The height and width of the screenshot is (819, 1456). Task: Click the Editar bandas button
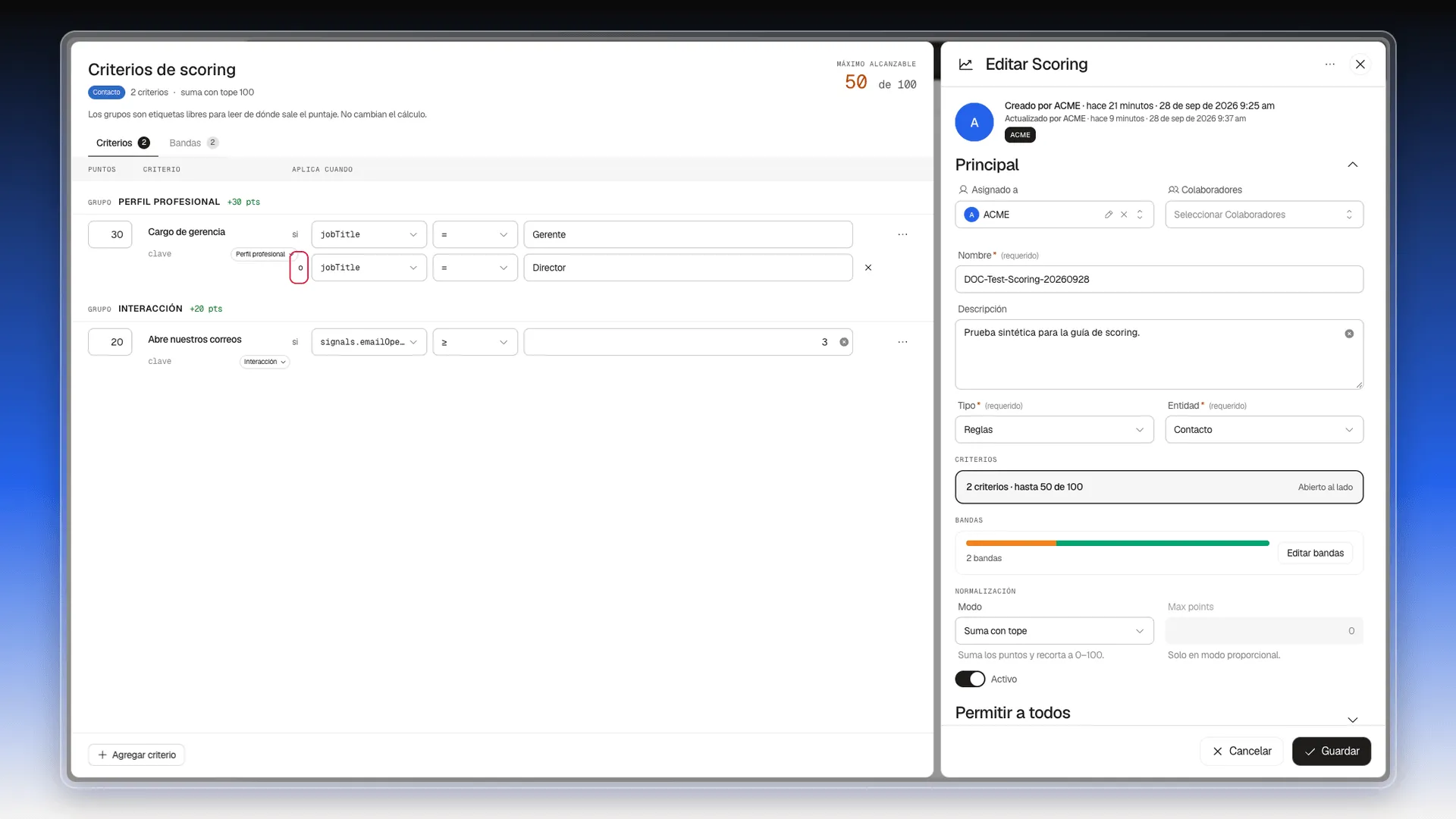click(x=1315, y=553)
